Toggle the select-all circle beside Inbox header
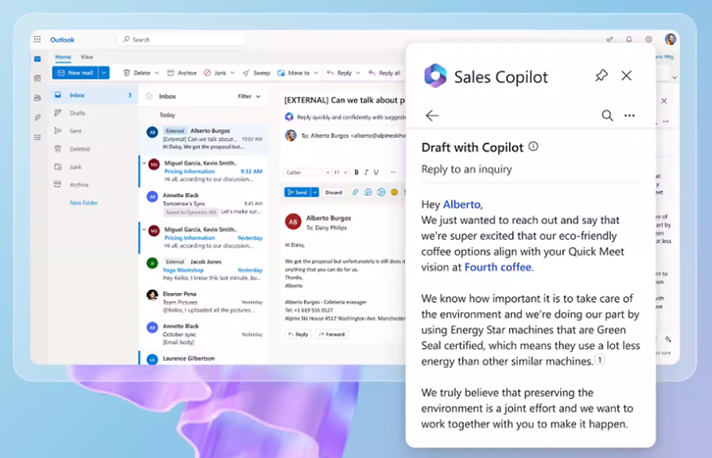This screenshot has height=458, width=712. 149,96
